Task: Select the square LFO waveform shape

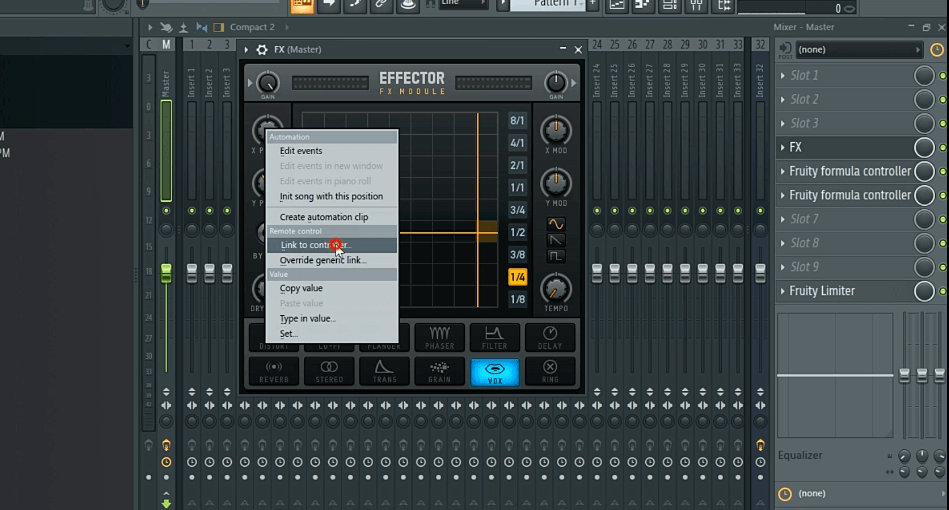Action: (x=556, y=256)
